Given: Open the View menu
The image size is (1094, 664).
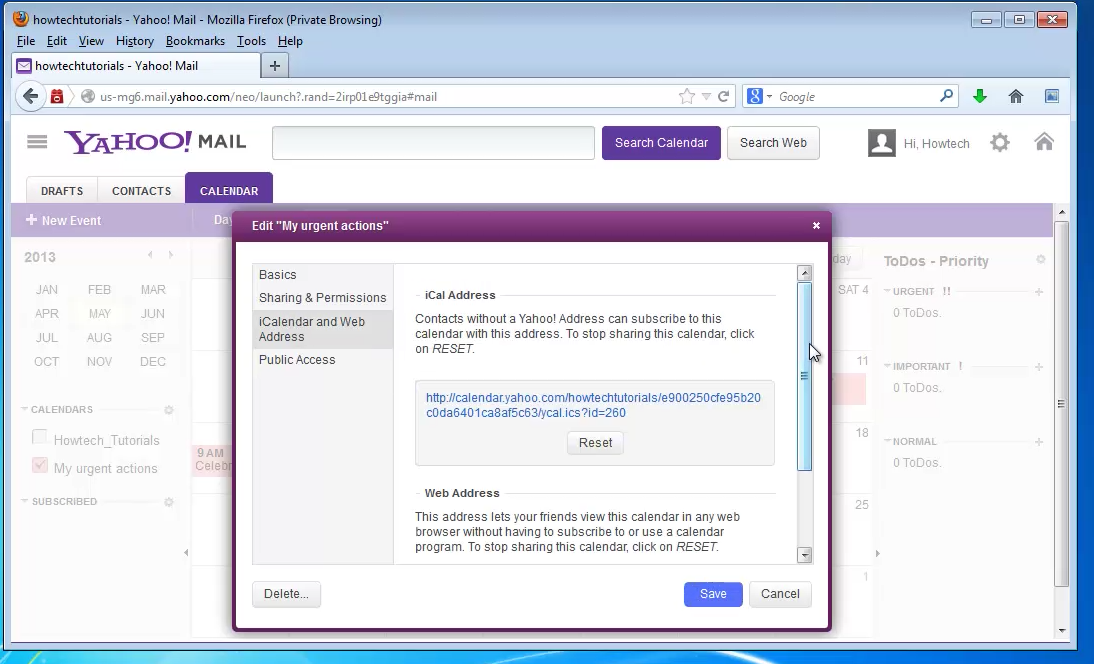Looking at the screenshot, I should [x=91, y=41].
